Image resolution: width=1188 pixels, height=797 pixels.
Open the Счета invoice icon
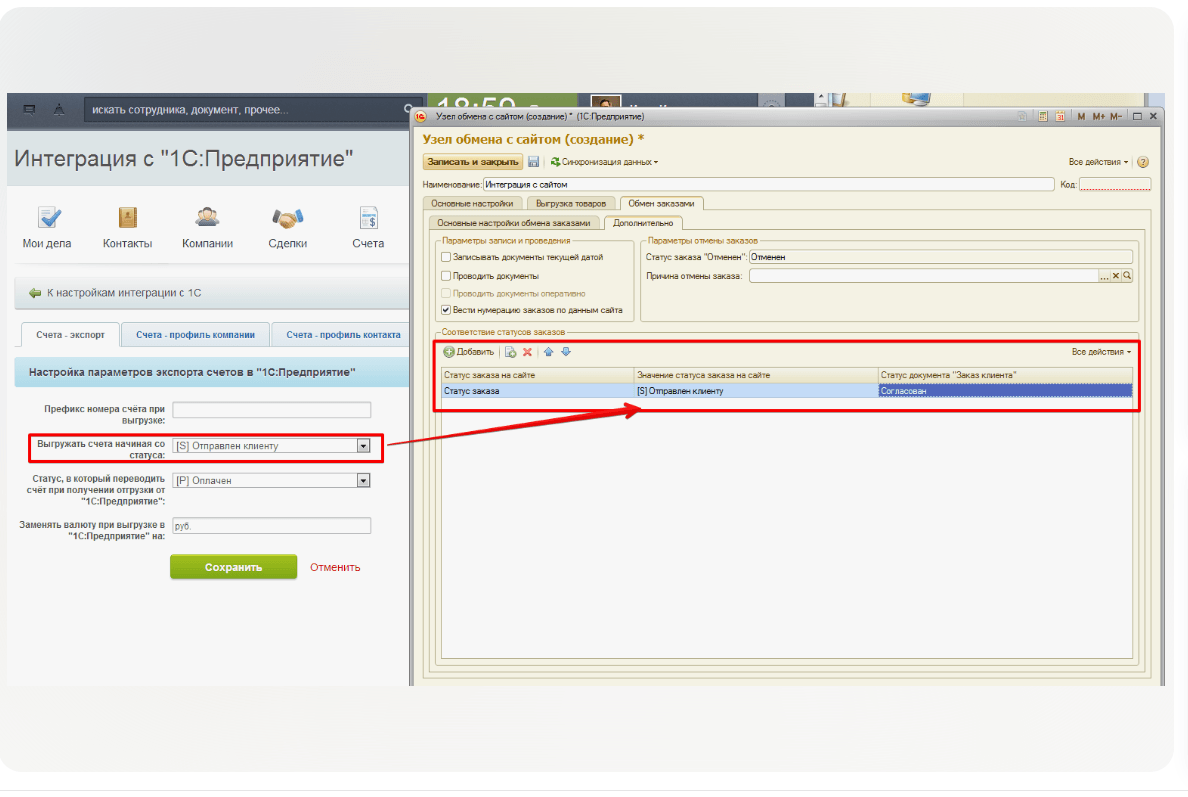pyautogui.click(x=368, y=218)
